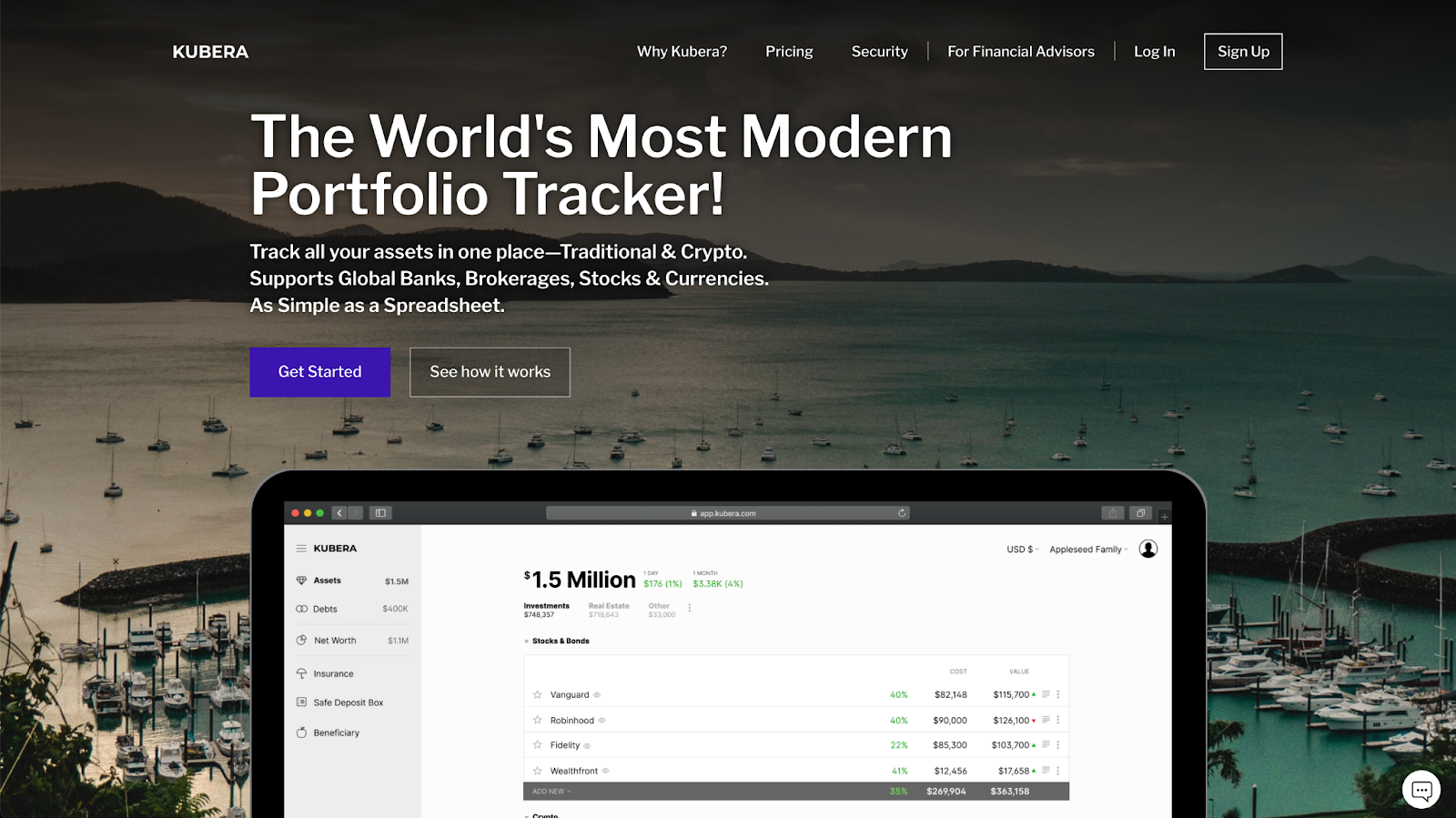Toggle the eye icon next to Wealthfront
This screenshot has height=818, width=1456.
pos(605,771)
